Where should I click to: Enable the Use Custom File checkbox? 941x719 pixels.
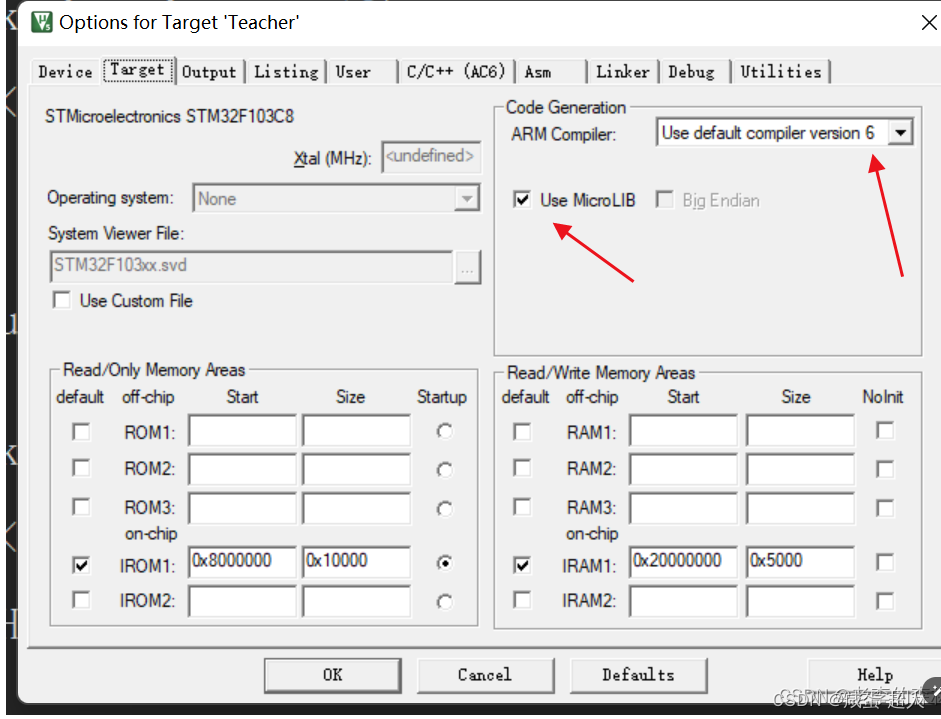61,300
